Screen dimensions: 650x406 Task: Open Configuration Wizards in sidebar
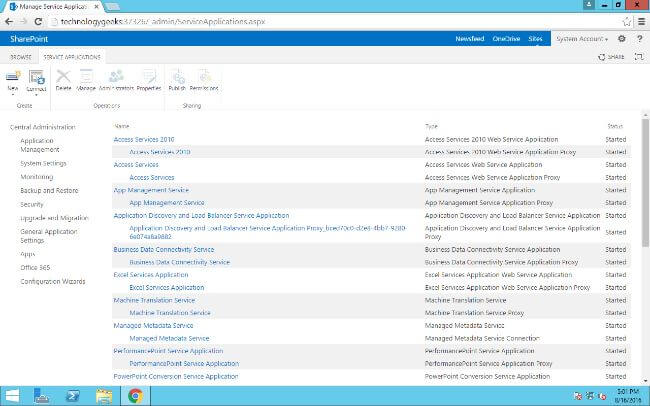pyautogui.click(x=53, y=281)
